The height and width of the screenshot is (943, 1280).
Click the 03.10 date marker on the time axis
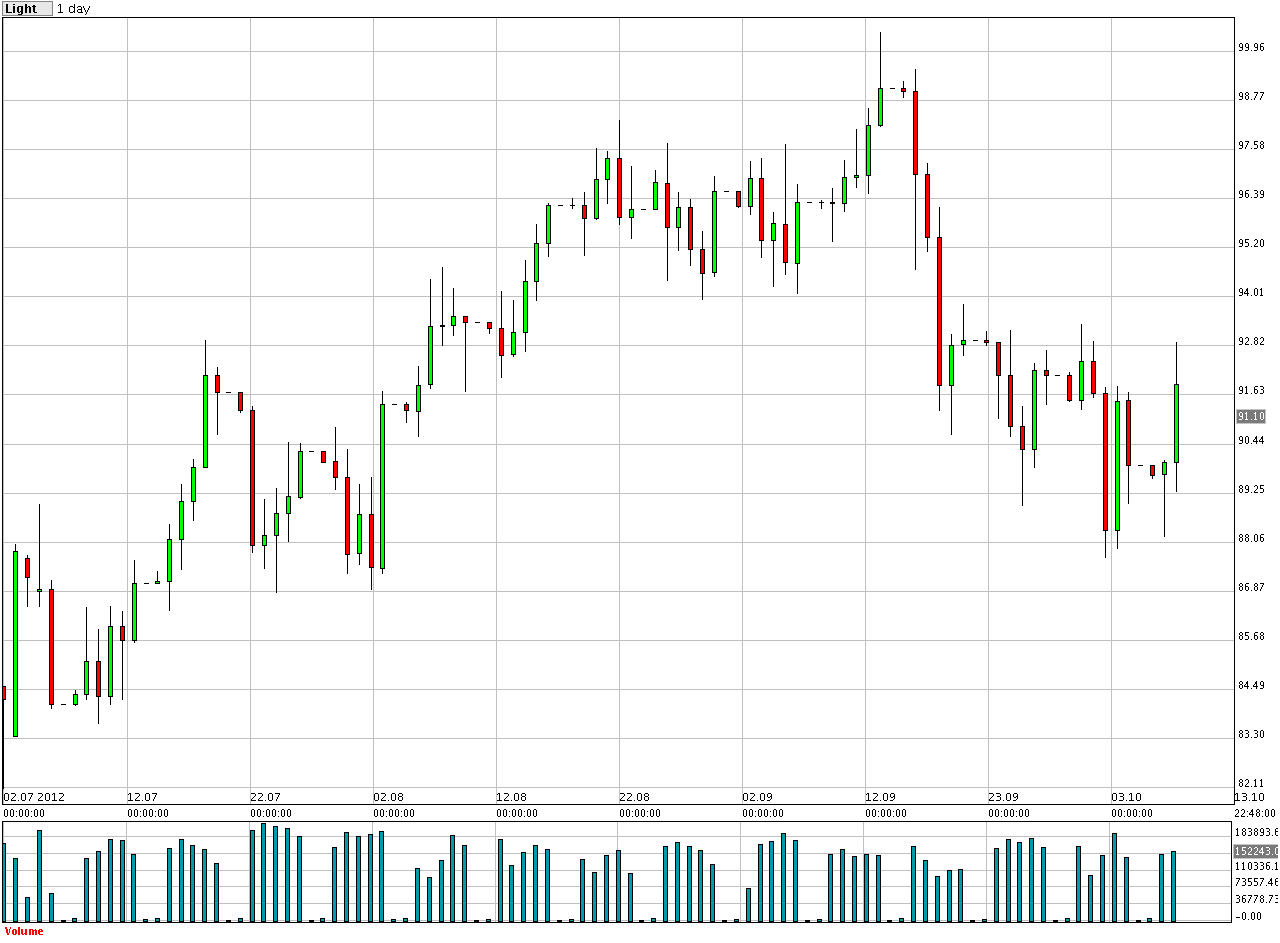pos(1126,797)
